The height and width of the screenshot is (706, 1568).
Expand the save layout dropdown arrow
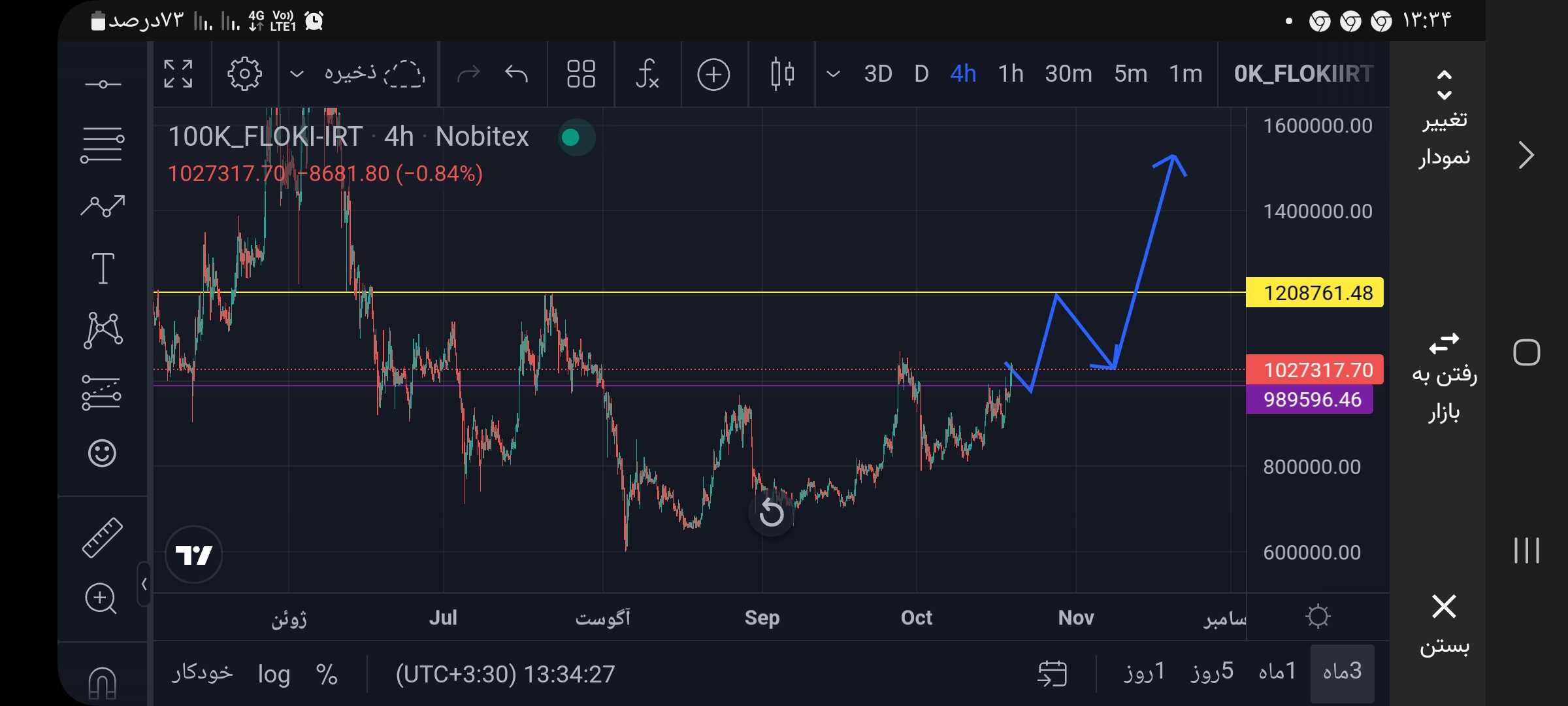click(x=297, y=74)
